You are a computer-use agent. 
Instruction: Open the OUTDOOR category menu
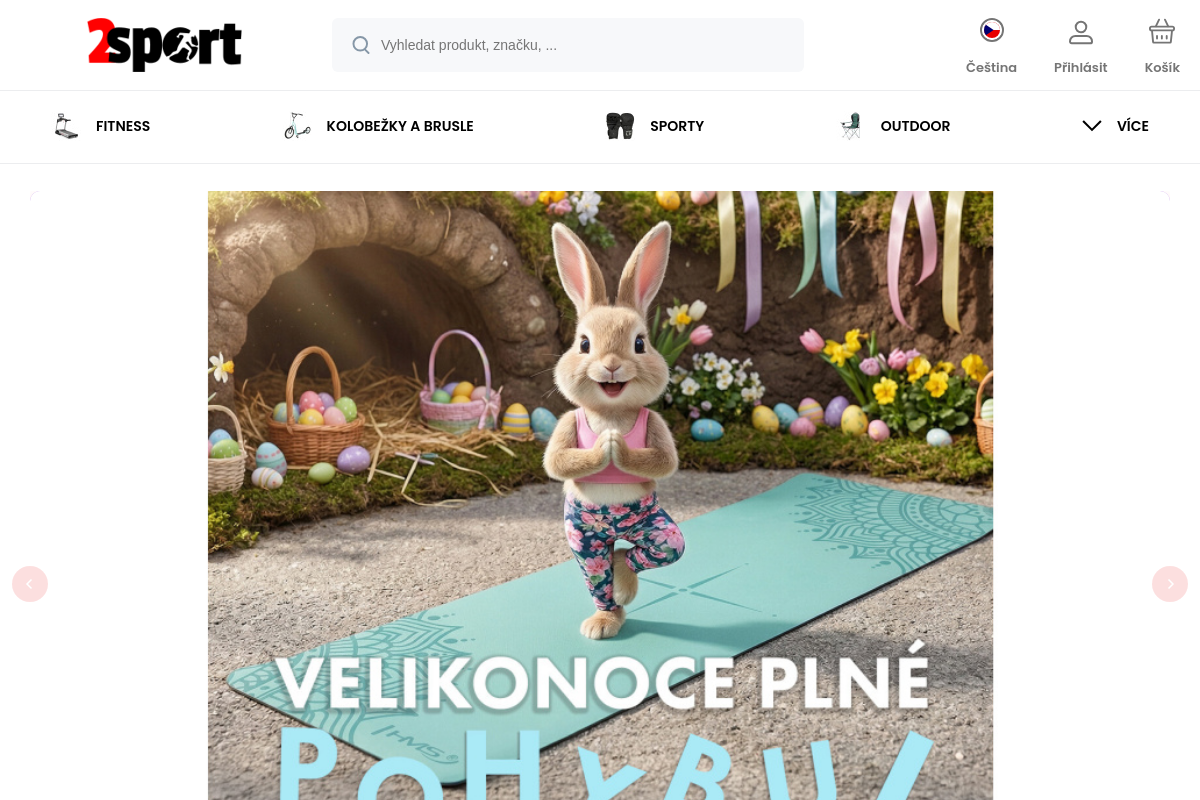(x=915, y=126)
